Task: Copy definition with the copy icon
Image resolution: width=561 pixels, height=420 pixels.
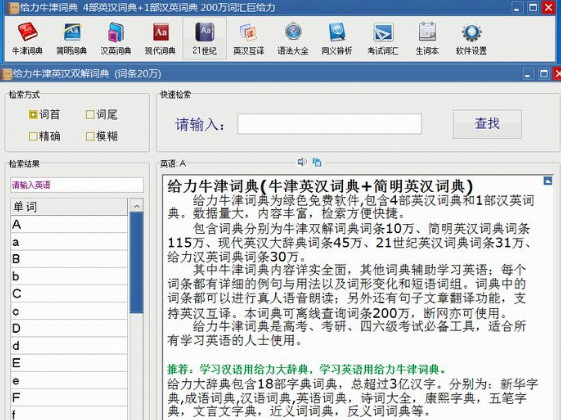Action: tap(317, 162)
